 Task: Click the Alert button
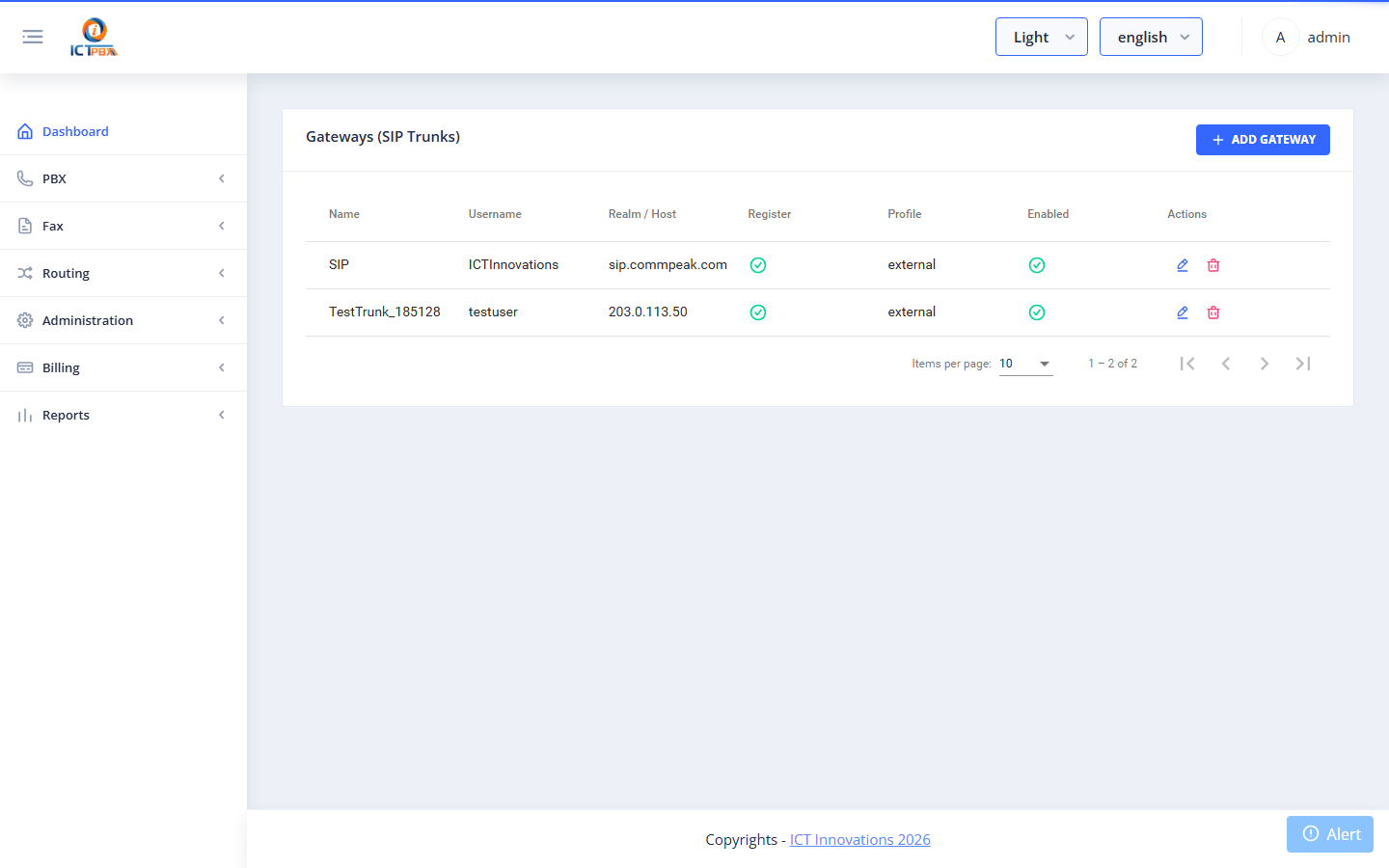[1330, 834]
